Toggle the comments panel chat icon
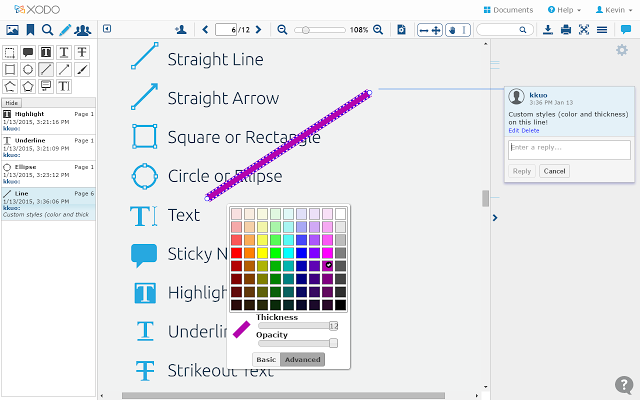Viewport: 640px width, 400px height. click(625, 29)
